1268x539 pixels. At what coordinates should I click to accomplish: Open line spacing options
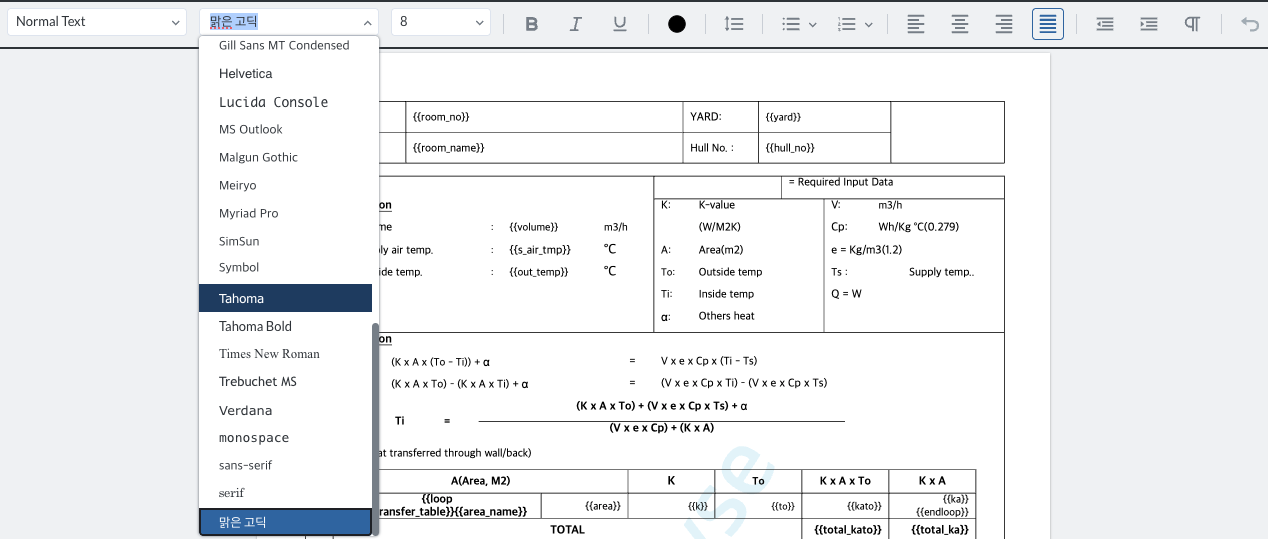pyautogui.click(x=734, y=24)
